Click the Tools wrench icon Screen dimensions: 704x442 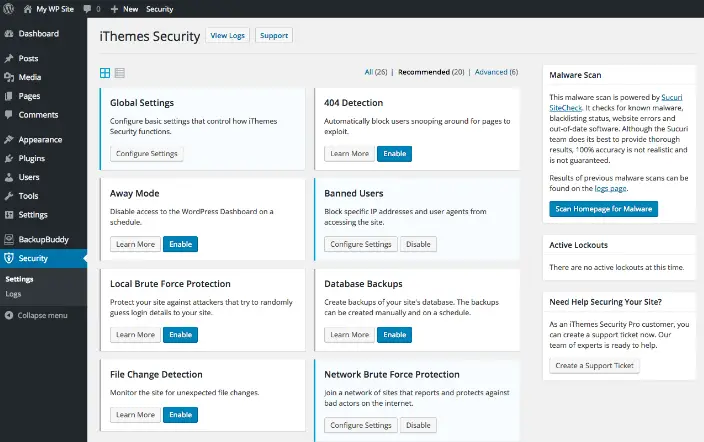coord(9,196)
